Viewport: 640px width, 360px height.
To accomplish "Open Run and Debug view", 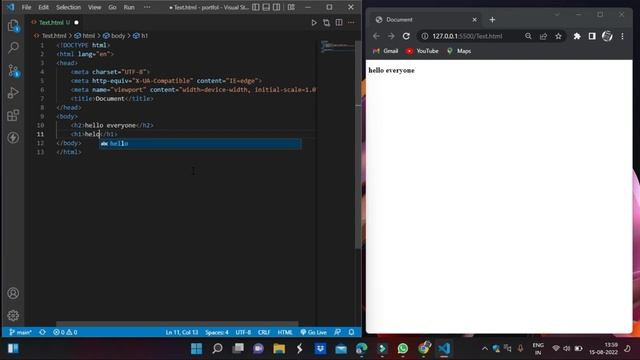I will pyautogui.click(x=13, y=93).
